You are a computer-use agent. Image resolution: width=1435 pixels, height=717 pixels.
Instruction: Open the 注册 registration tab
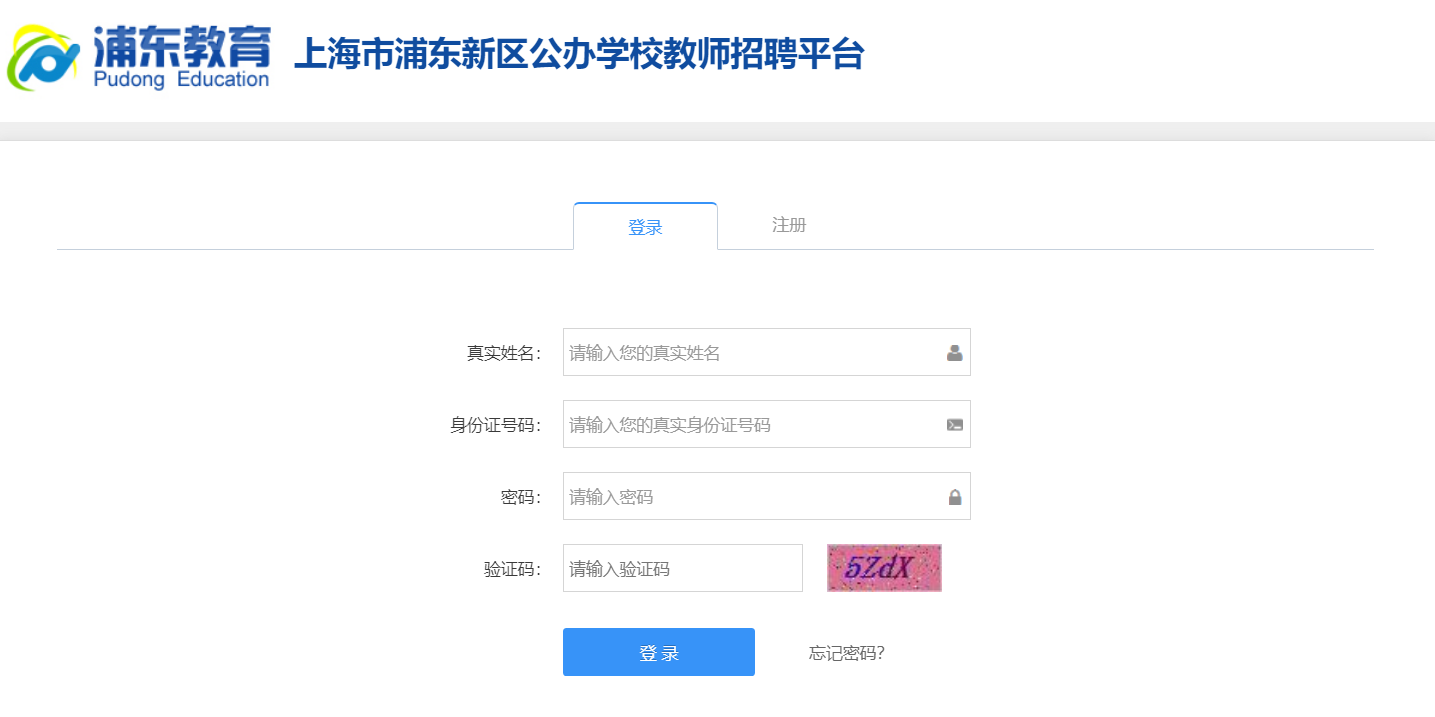pyautogui.click(x=789, y=225)
